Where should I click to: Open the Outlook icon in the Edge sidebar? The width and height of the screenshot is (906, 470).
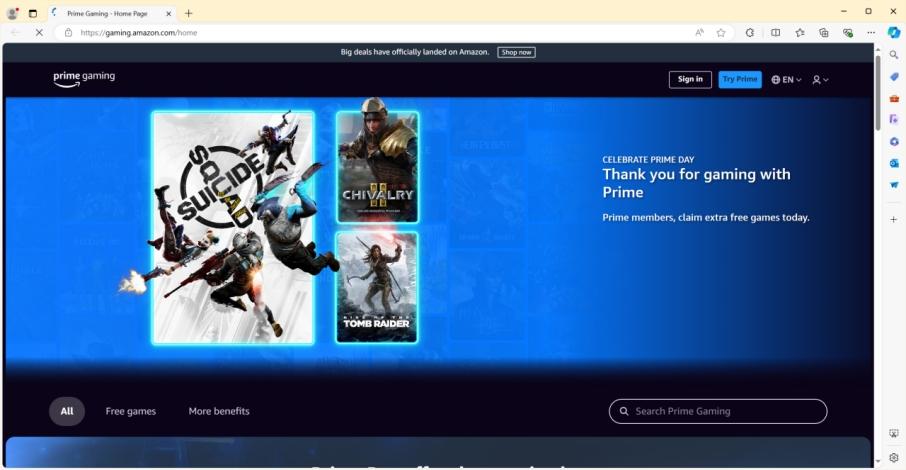pos(894,163)
